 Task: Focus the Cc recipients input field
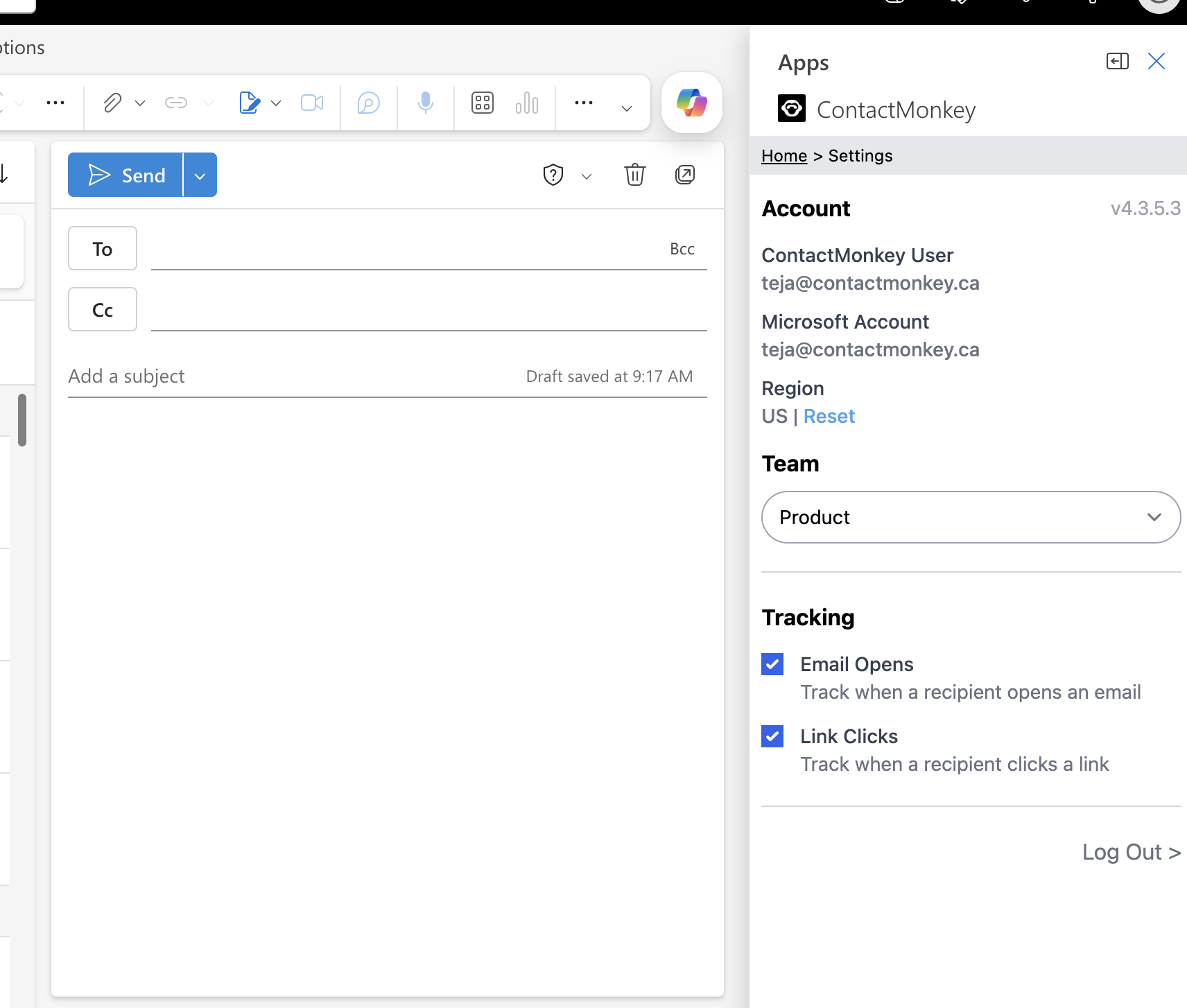pos(429,310)
